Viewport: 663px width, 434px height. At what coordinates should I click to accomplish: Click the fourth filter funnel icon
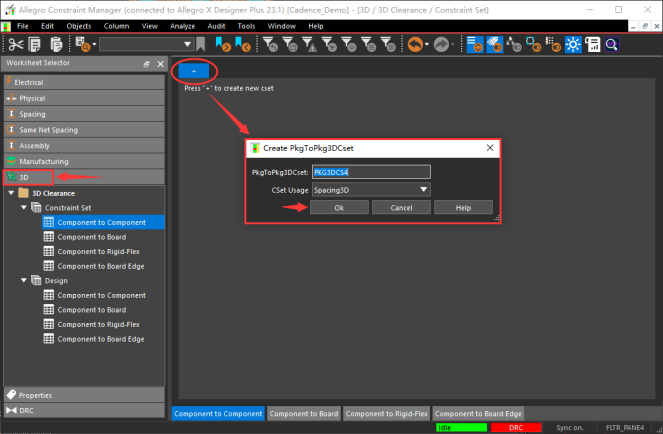[x=329, y=44]
